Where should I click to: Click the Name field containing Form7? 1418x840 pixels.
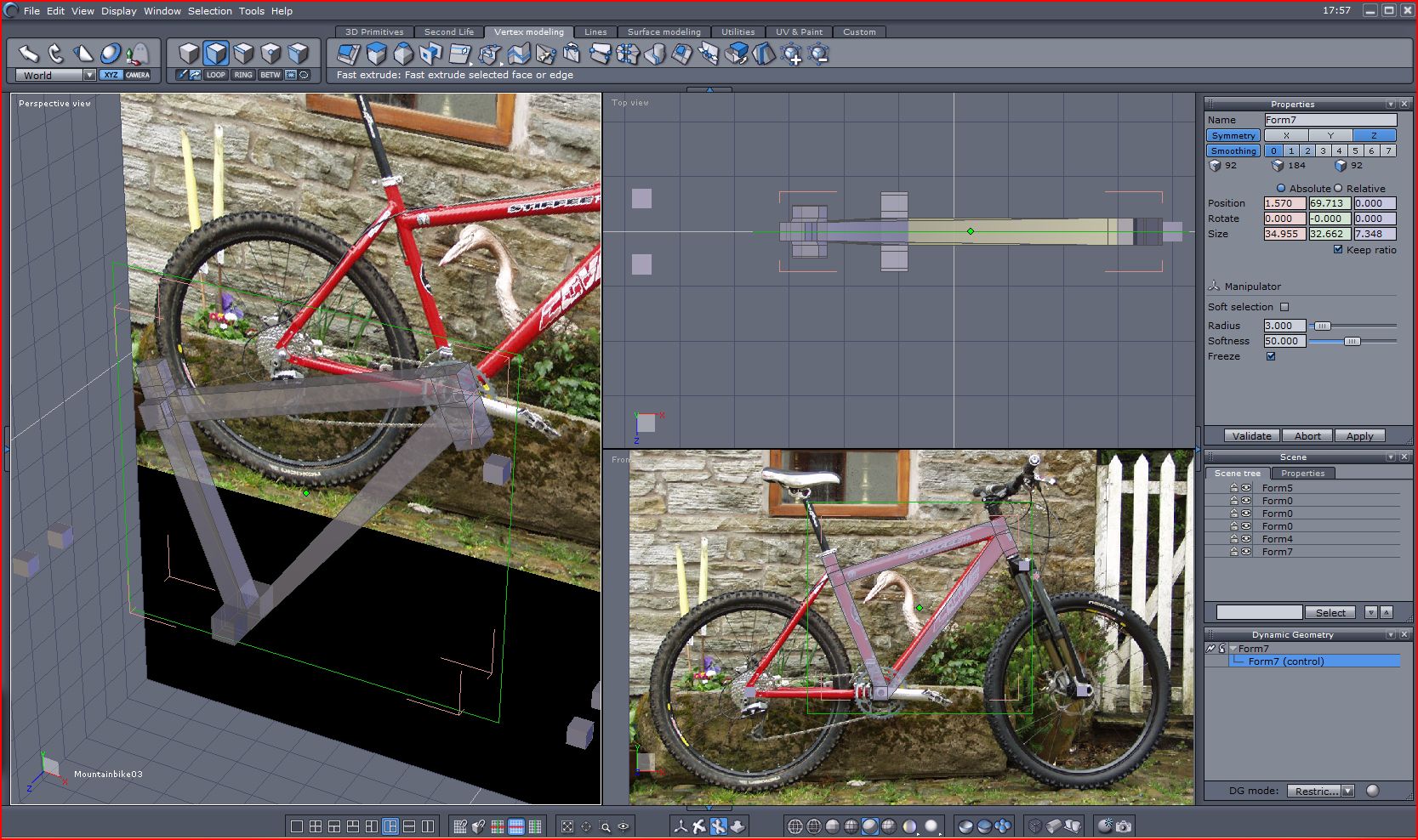coord(1330,120)
